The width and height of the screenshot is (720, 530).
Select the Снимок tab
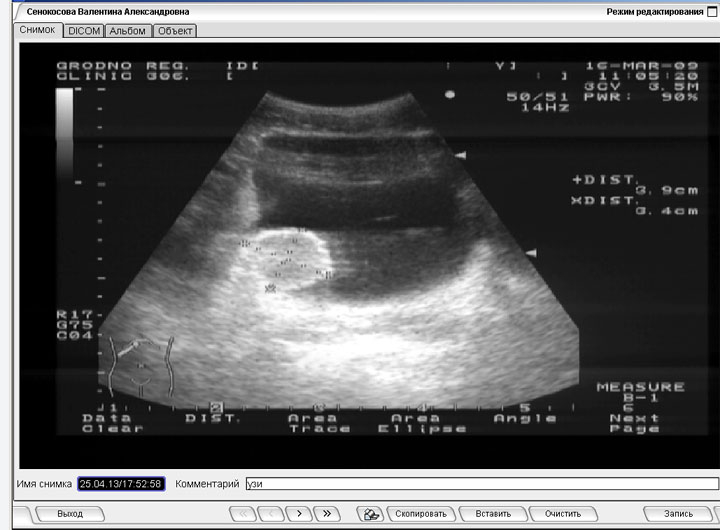coord(39,30)
